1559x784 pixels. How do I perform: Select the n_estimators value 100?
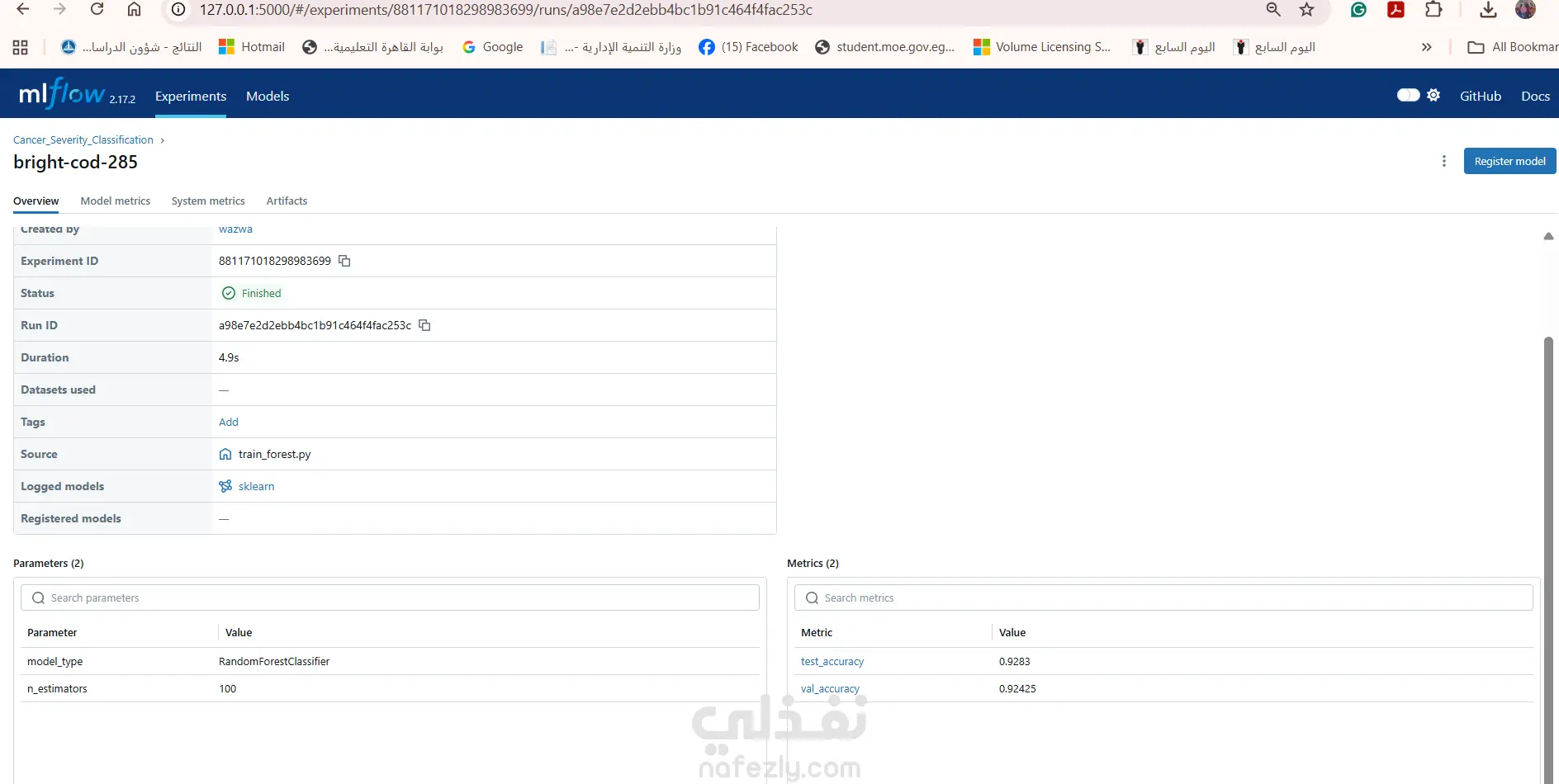pos(227,688)
